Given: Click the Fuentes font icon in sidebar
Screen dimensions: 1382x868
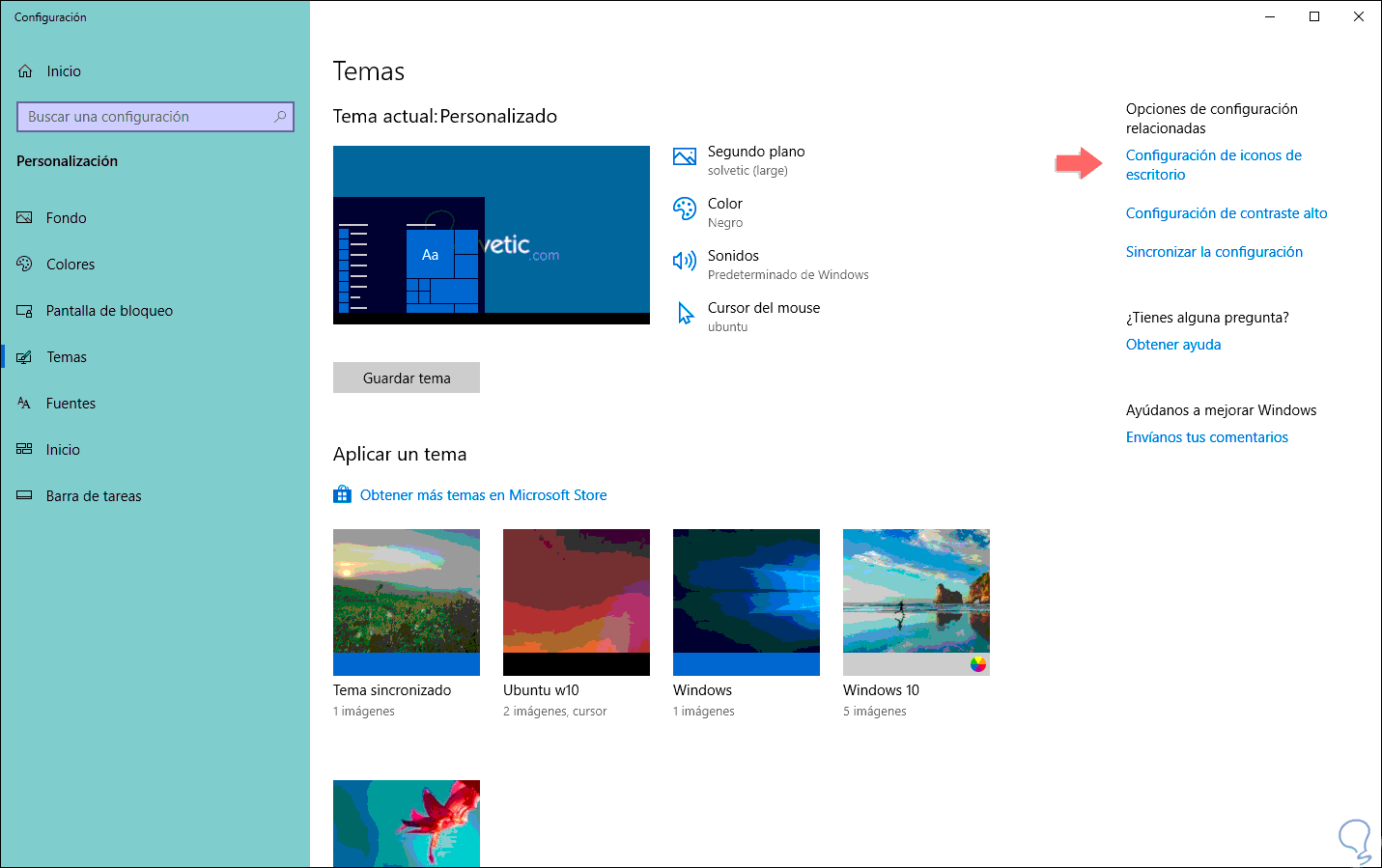Looking at the screenshot, I should [25, 404].
